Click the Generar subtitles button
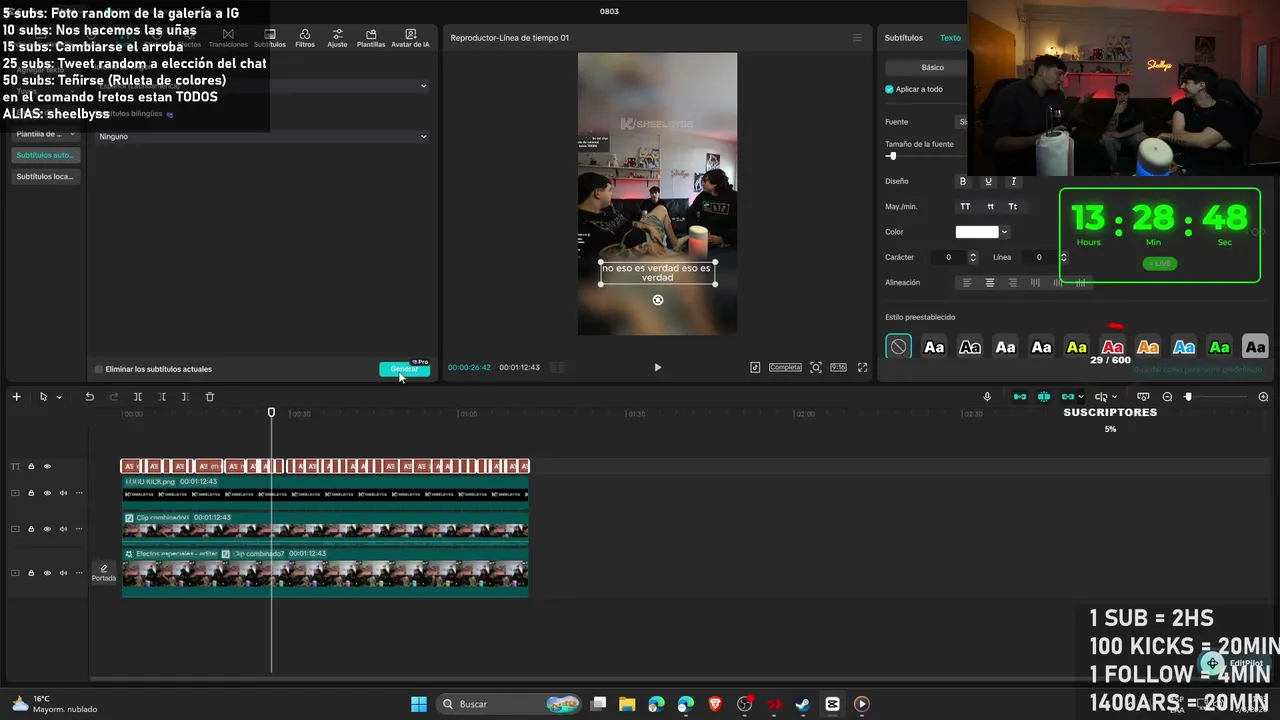Screen dimensions: 1280x720 (404, 369)
